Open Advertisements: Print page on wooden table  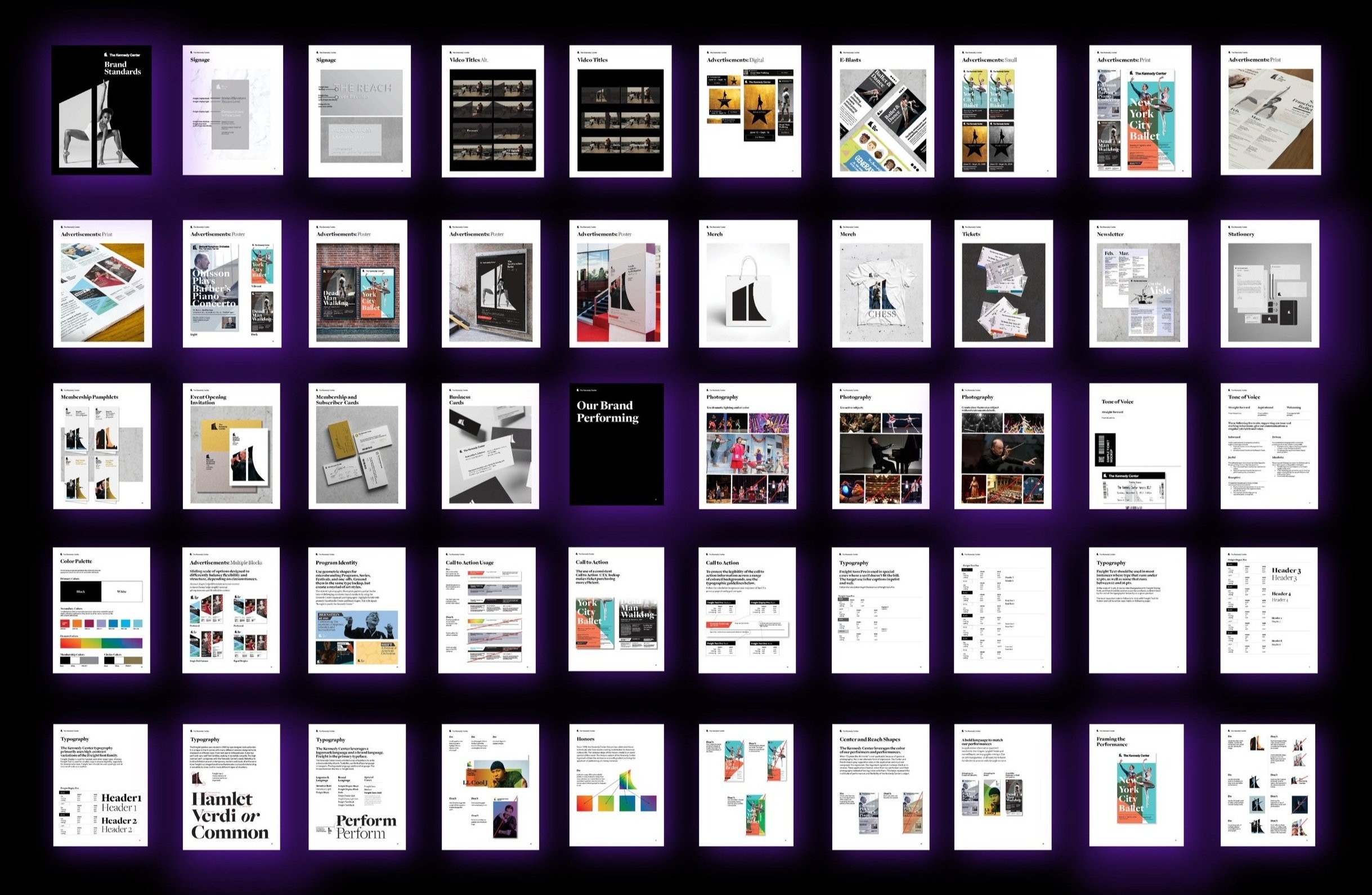pyautogui.click(x=1271, y=110)
